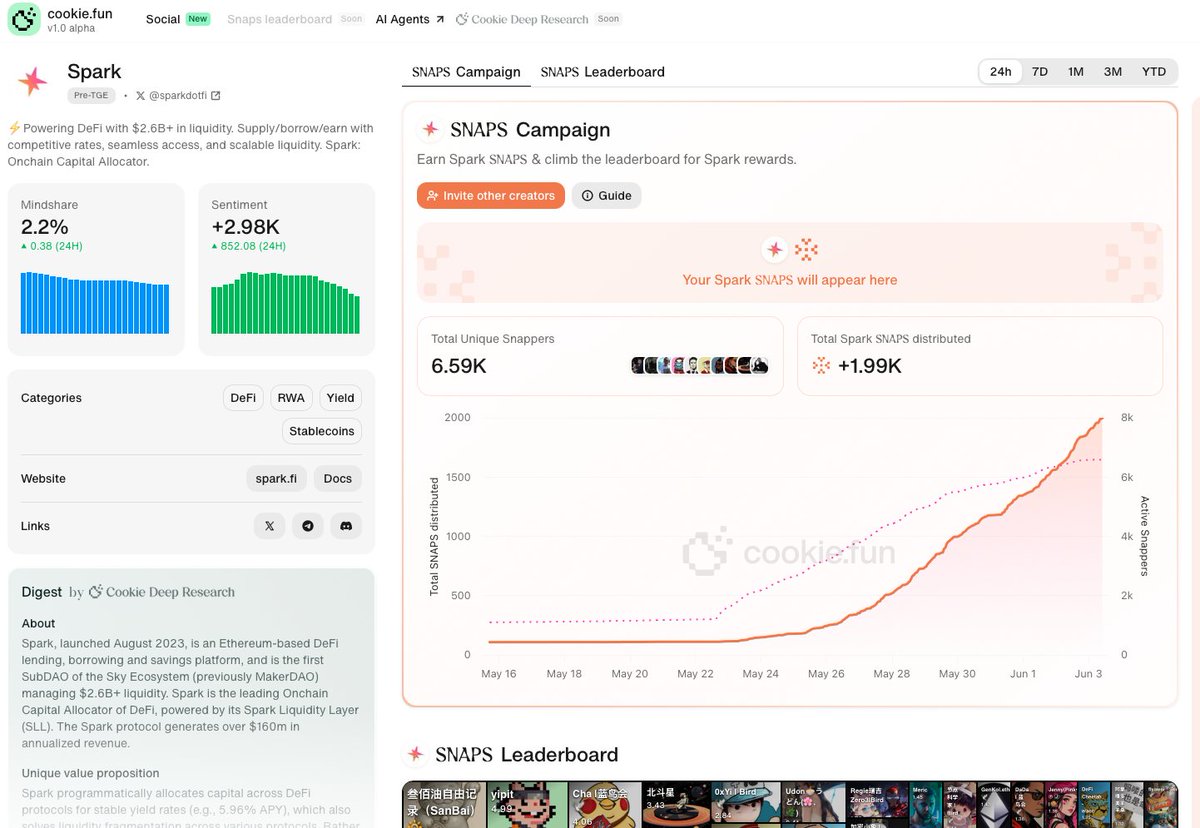Viewport: 1200px width, 828px height.
Task: Click the blue Mindshare bar chart
Action: tap(95, 302)
